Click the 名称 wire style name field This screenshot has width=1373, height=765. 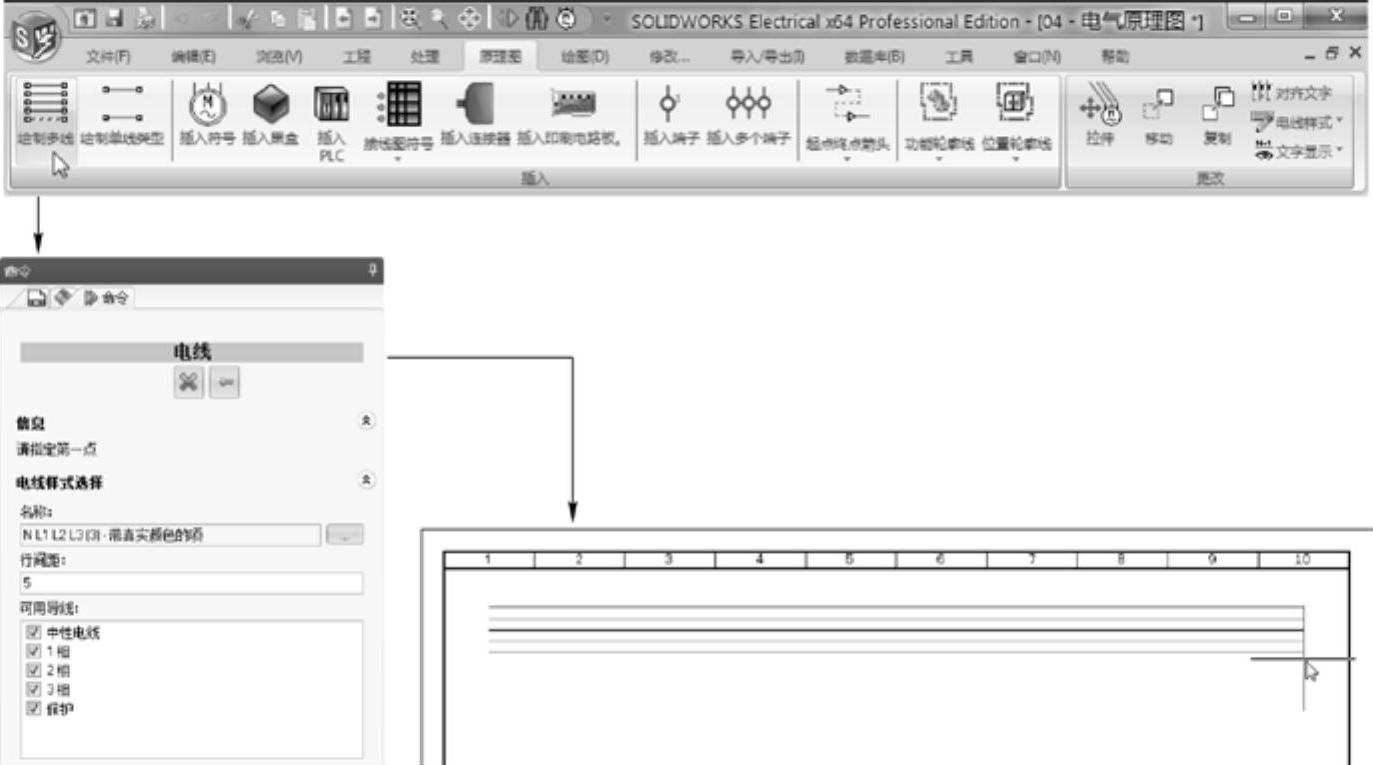[170, 535]
